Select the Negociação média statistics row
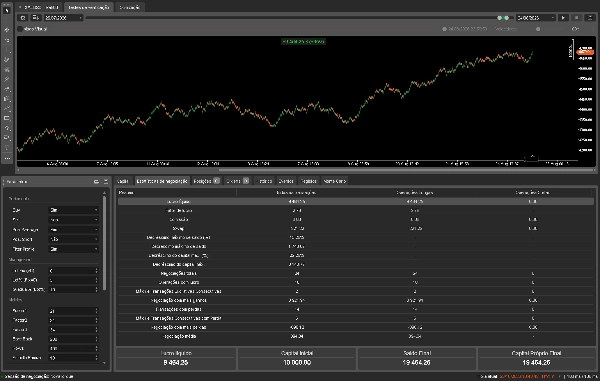 [355, 336]
